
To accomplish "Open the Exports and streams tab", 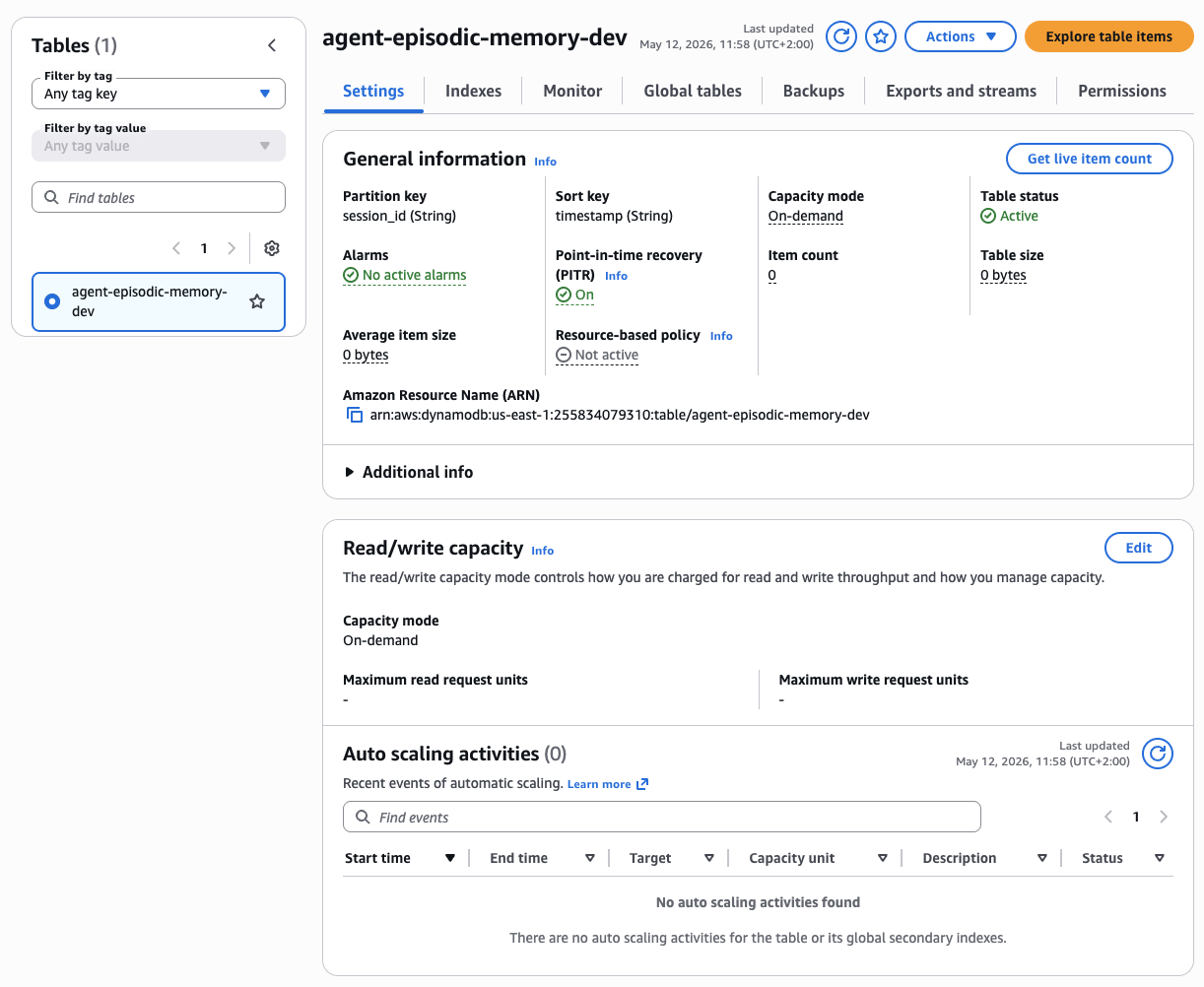I will tap(961, 91).
